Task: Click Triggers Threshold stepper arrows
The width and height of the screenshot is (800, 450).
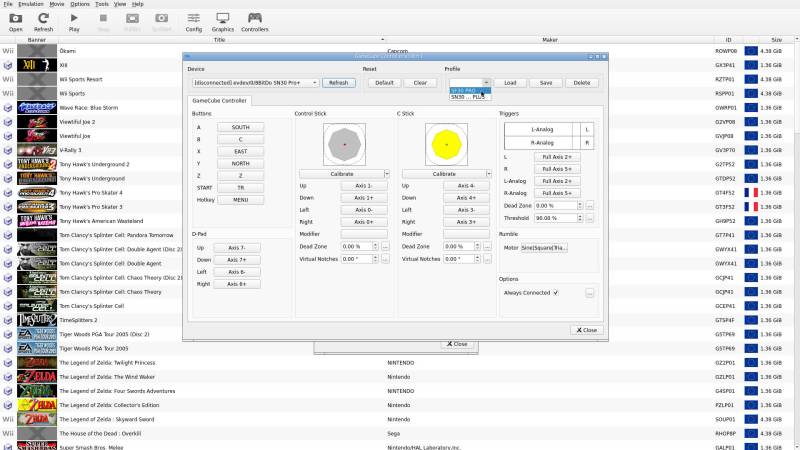Action: point(580,218)
